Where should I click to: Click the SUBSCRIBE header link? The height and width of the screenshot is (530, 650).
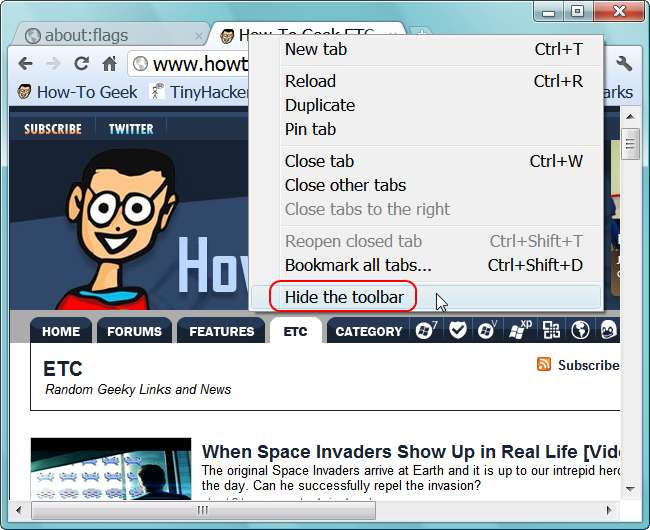[x=53, y=129]
